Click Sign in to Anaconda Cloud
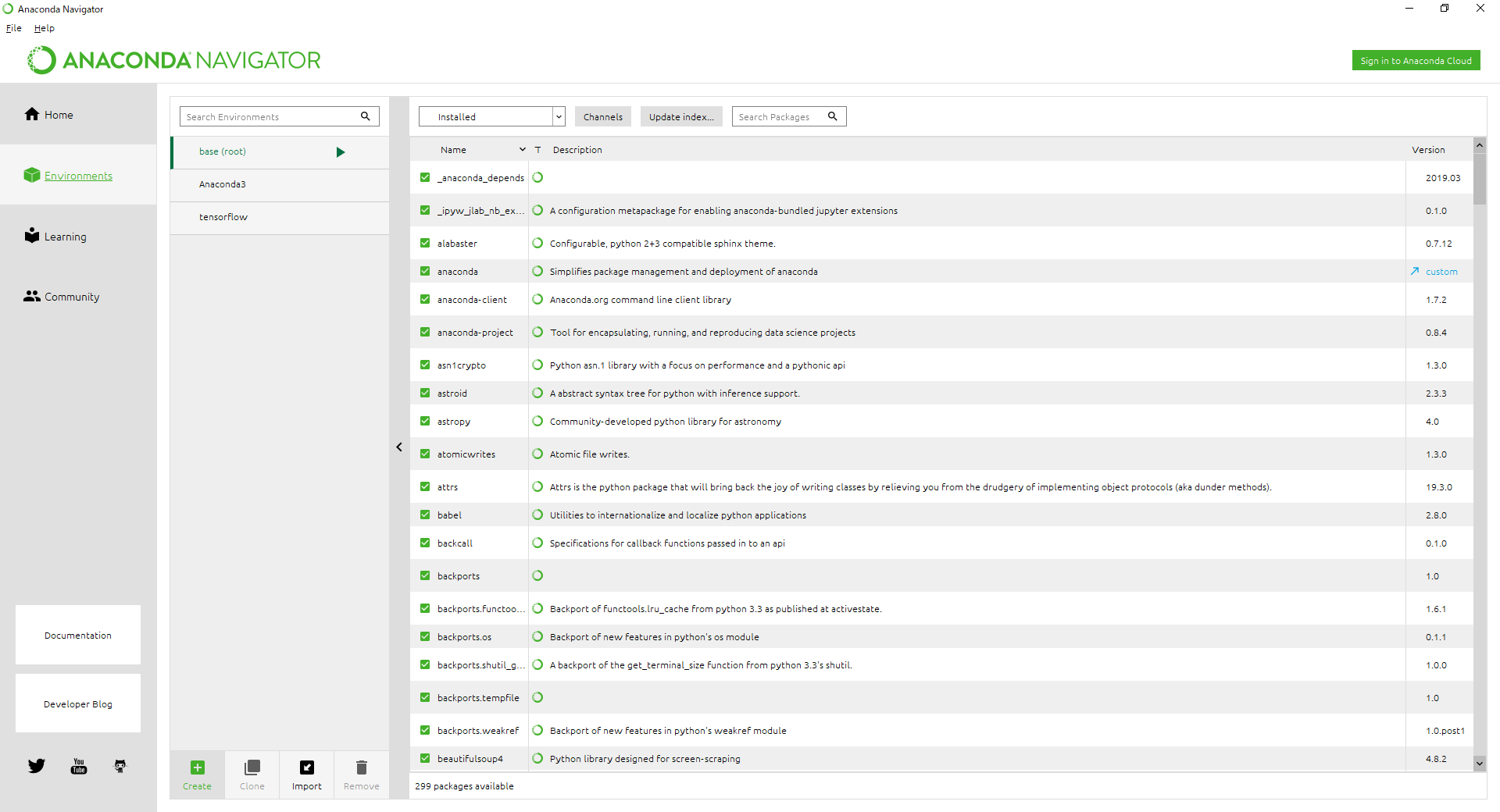 click(x=1416, y=60)
